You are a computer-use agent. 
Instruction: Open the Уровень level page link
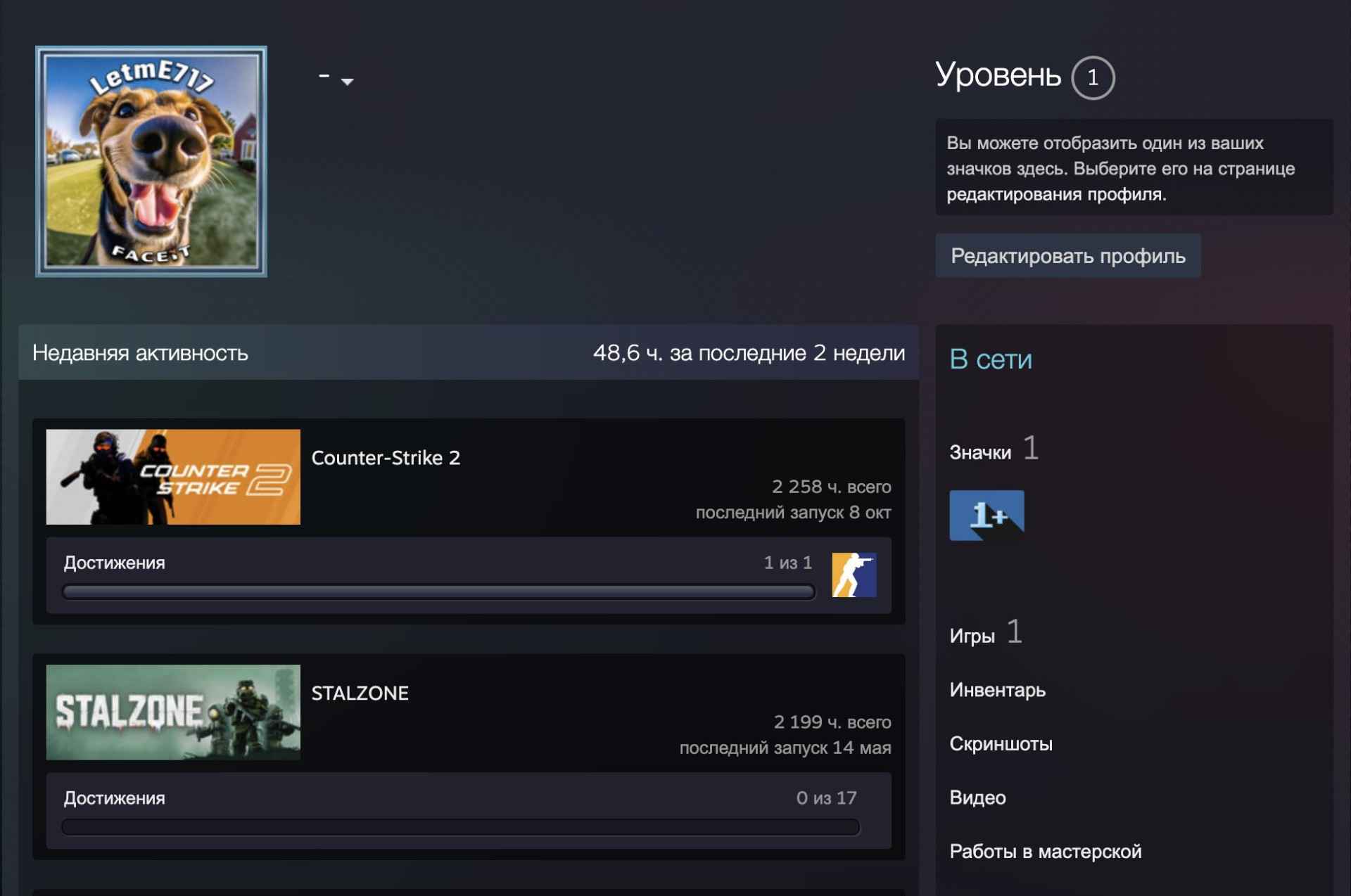[x=998, y=75]
